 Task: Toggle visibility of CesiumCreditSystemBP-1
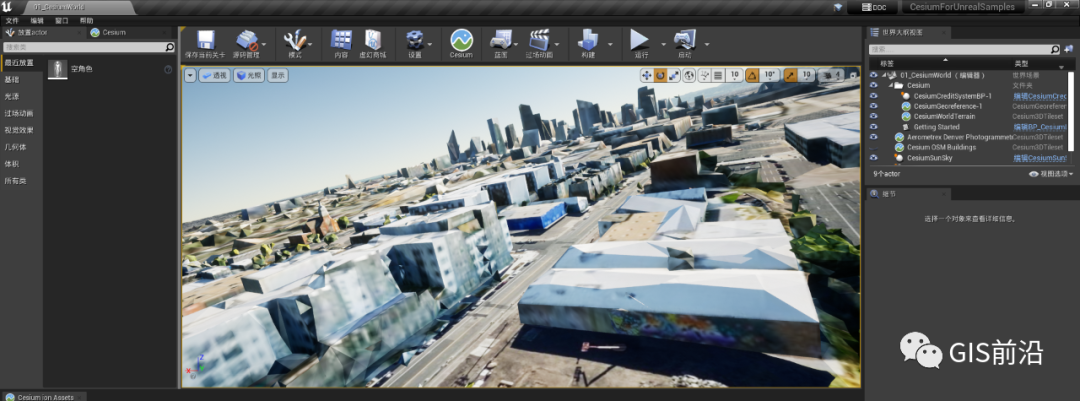[873, 96]
